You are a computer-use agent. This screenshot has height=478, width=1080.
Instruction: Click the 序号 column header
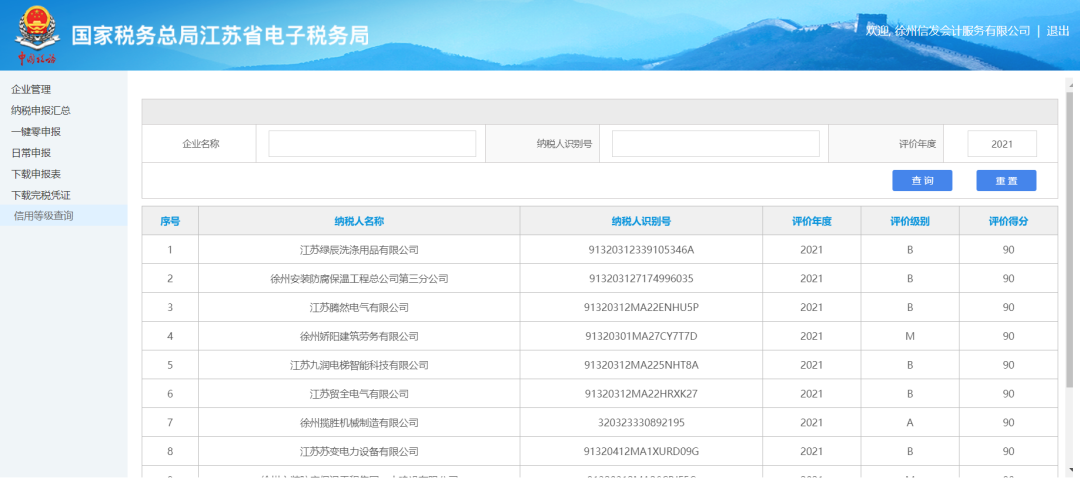coord(170,221)
